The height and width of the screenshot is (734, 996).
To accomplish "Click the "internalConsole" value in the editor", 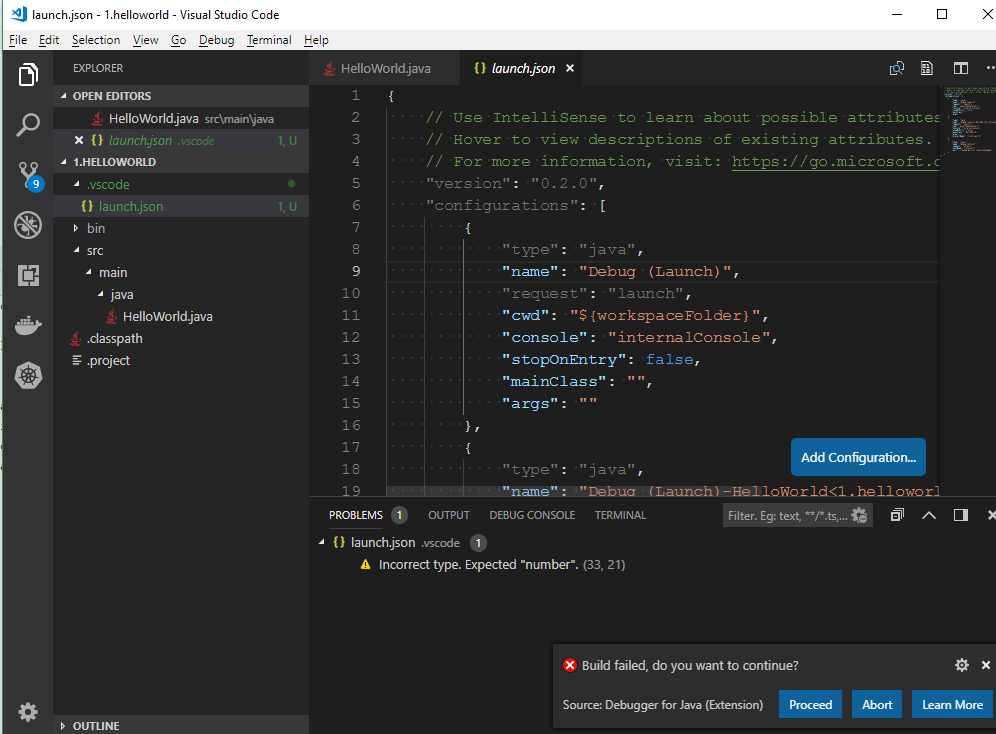I will pos(689,337).
